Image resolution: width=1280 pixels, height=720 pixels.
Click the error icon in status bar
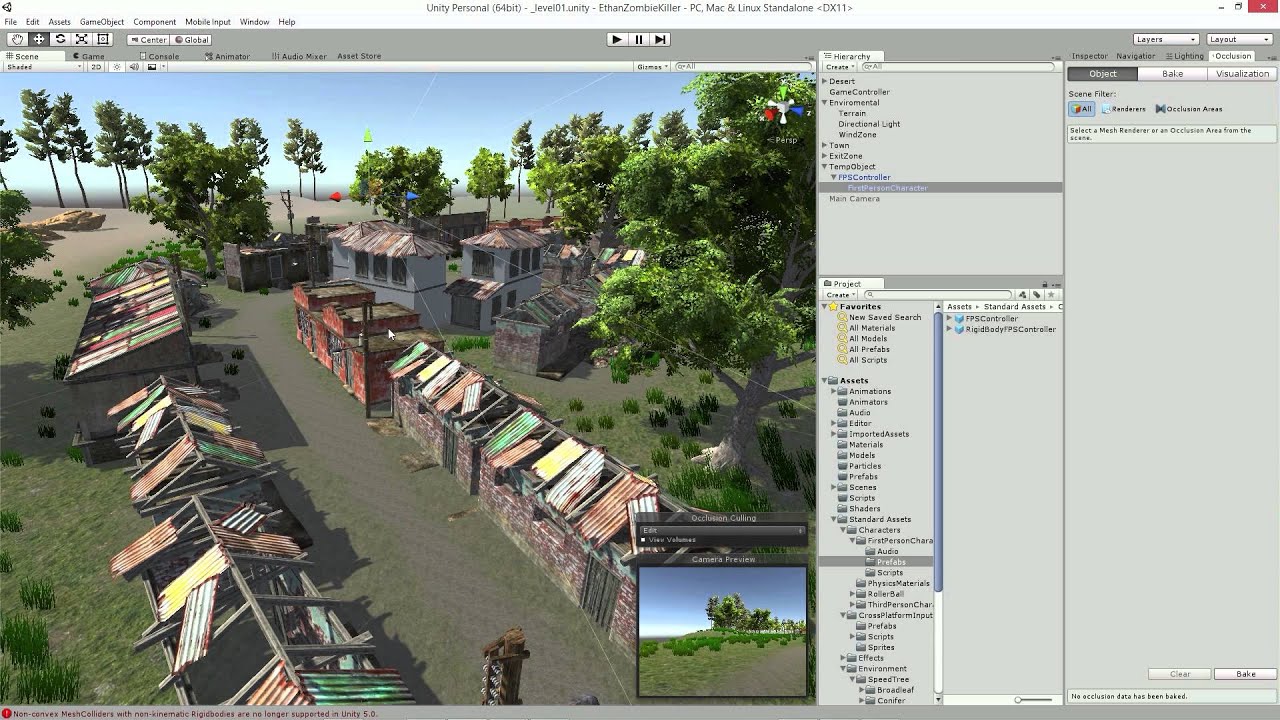[6, 714]
